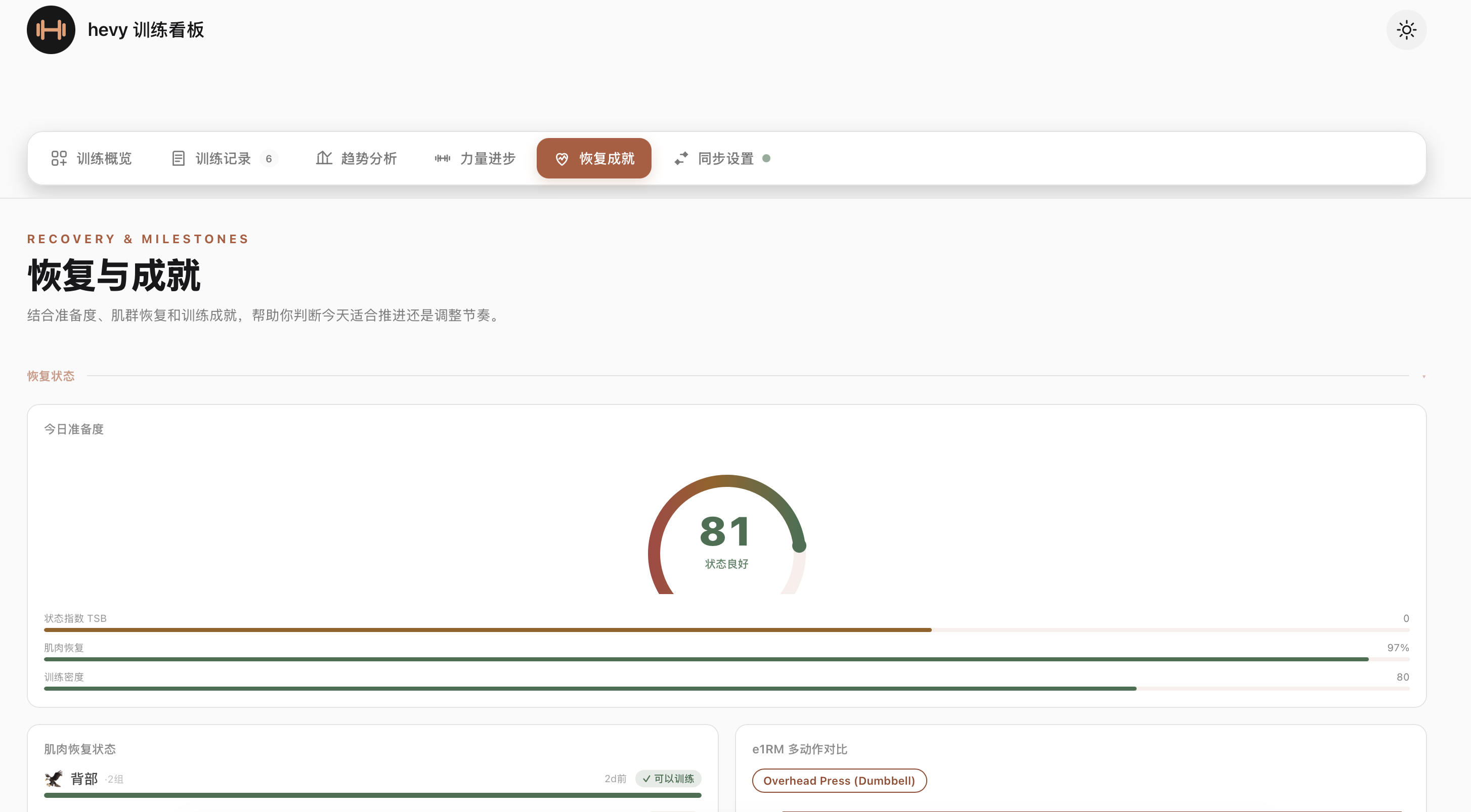Viewport: 1471px width, 812px height.
Task: Click the 同步设置 sync arrows icon
Action: pos(681,159)
